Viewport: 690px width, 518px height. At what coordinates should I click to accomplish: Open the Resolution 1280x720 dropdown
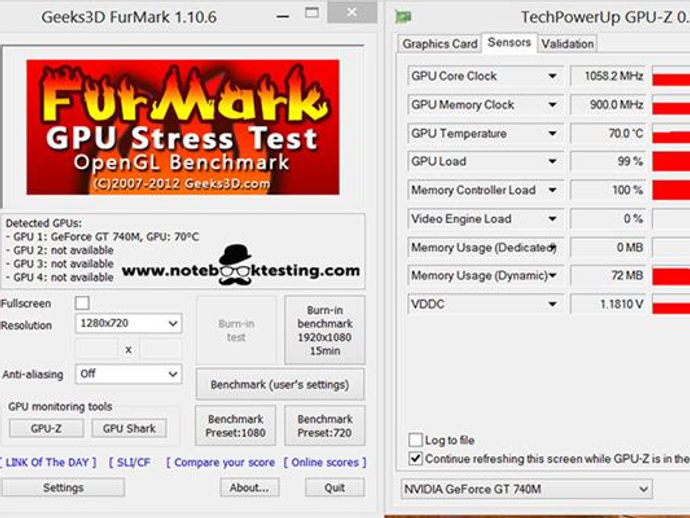coord(128,323)
